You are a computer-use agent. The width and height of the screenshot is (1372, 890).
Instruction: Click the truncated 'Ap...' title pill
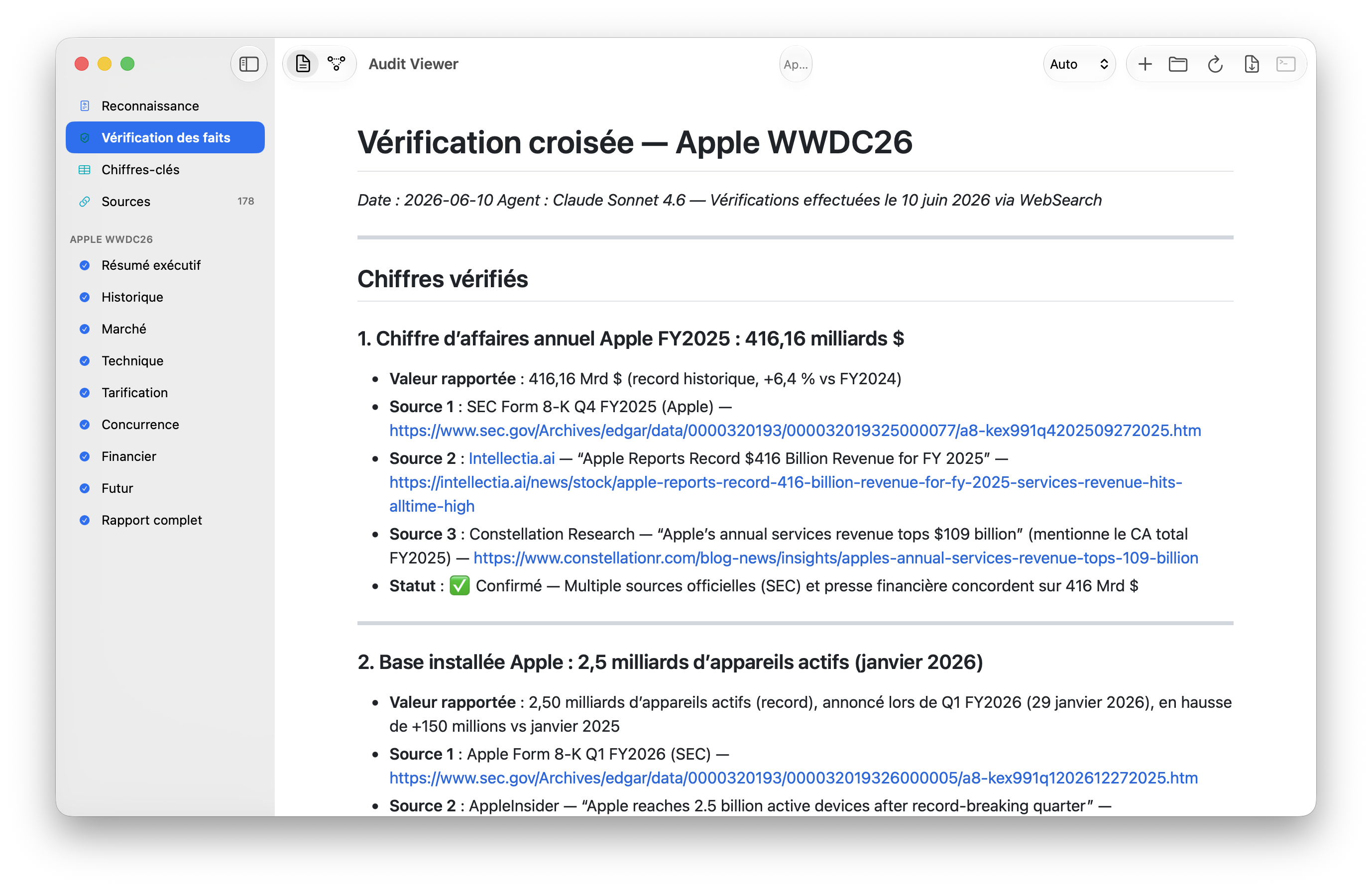(x=796, y=64)
